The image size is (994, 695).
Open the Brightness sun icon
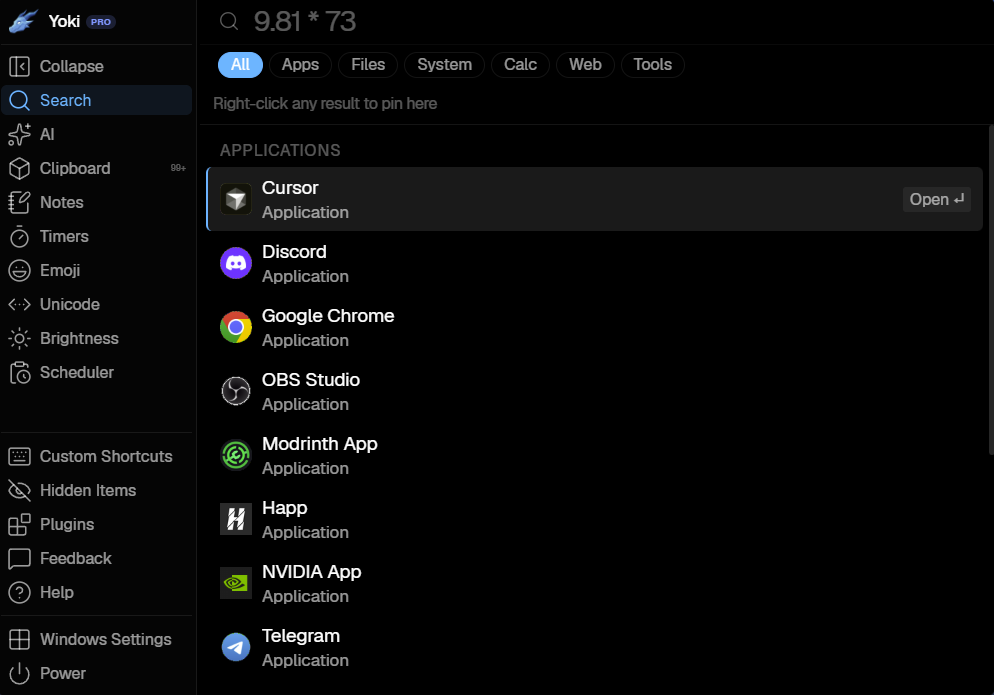point(20,339)
